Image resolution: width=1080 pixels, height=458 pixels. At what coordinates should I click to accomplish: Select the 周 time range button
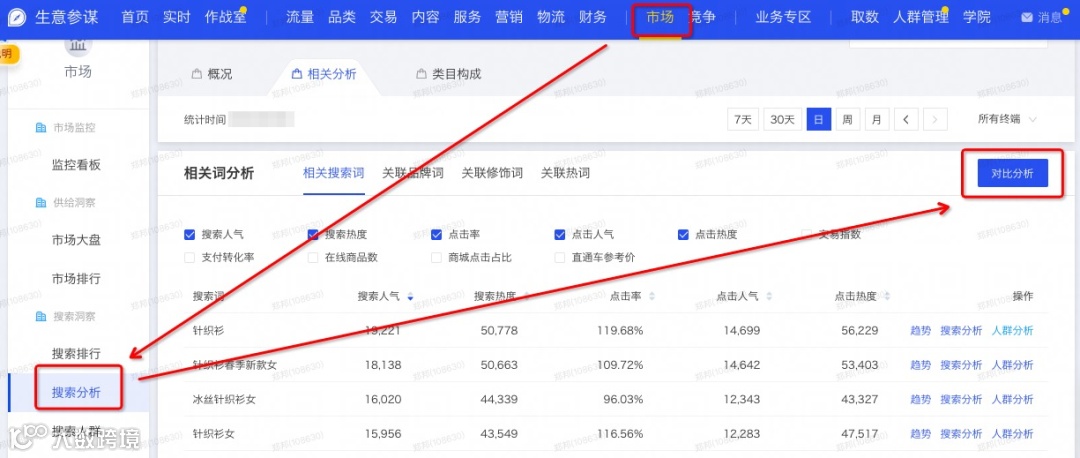click(848, 119)
